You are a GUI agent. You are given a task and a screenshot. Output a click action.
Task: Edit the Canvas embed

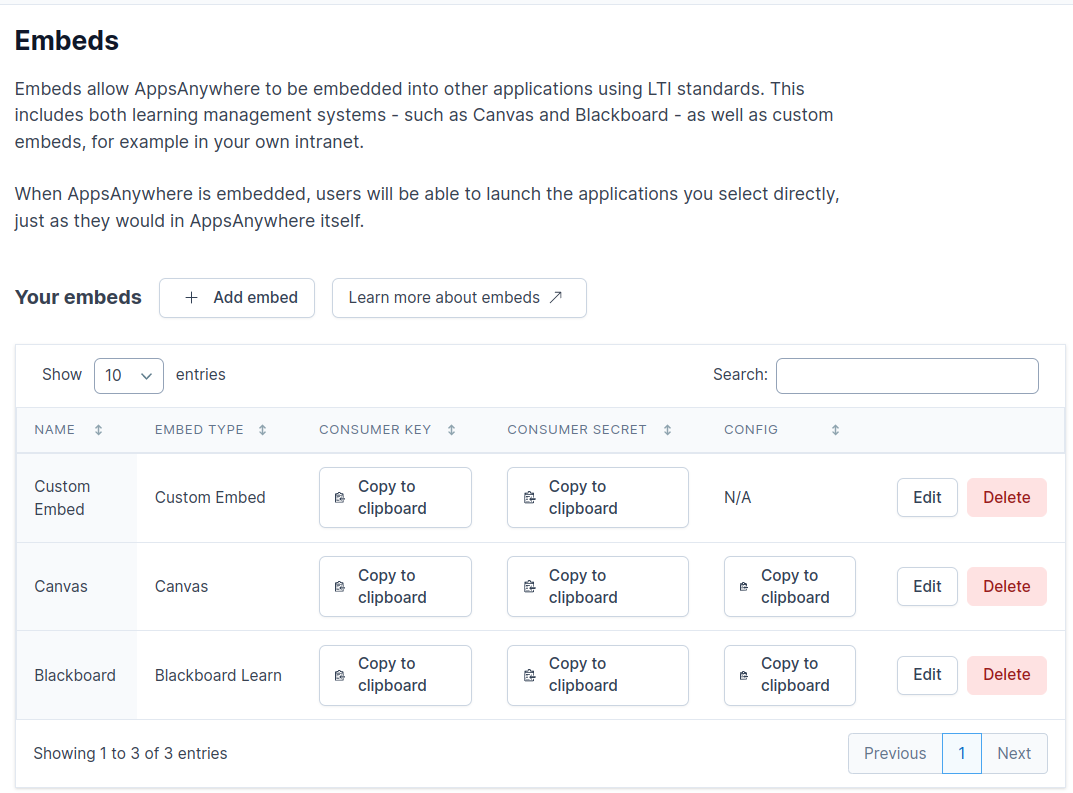(927, 587)
